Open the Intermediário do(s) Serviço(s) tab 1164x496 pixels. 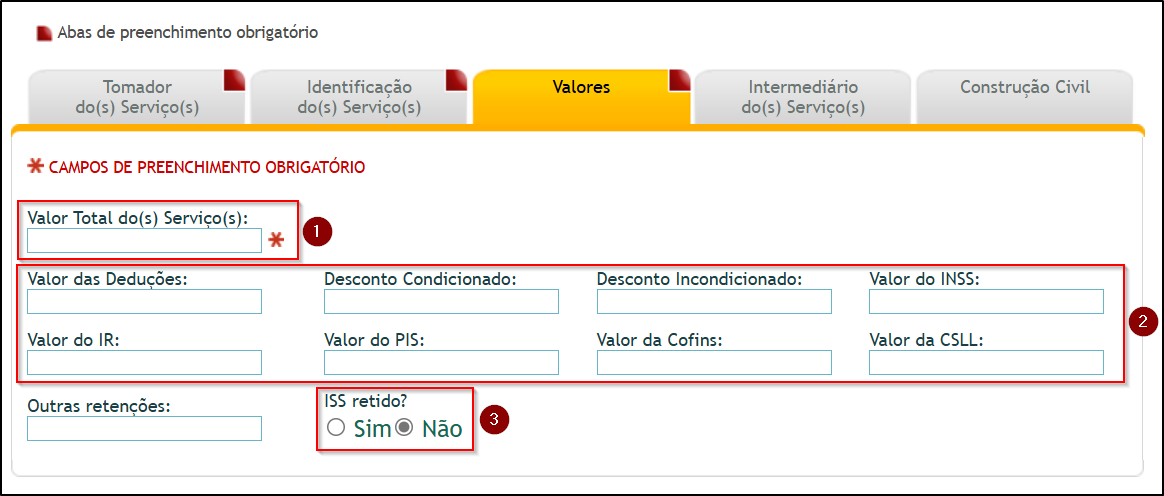tap(803, 97)
